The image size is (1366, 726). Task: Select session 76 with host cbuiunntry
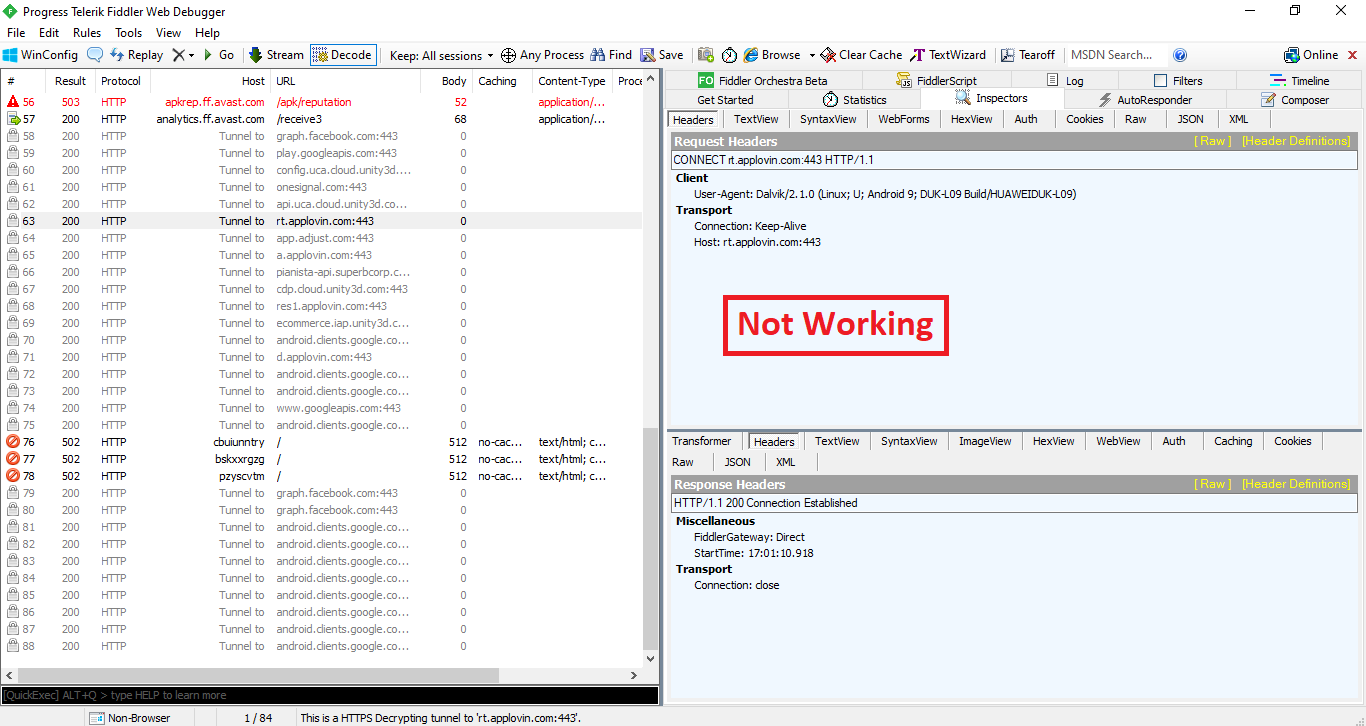[x=321, y=442]
